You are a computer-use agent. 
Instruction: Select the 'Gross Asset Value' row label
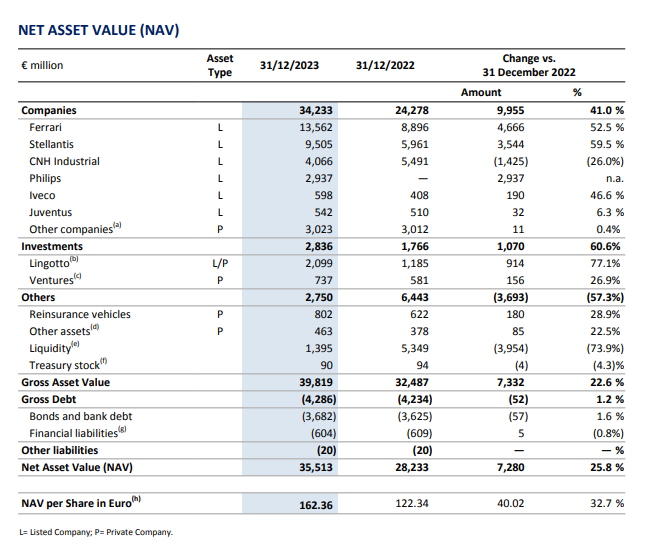66,382
